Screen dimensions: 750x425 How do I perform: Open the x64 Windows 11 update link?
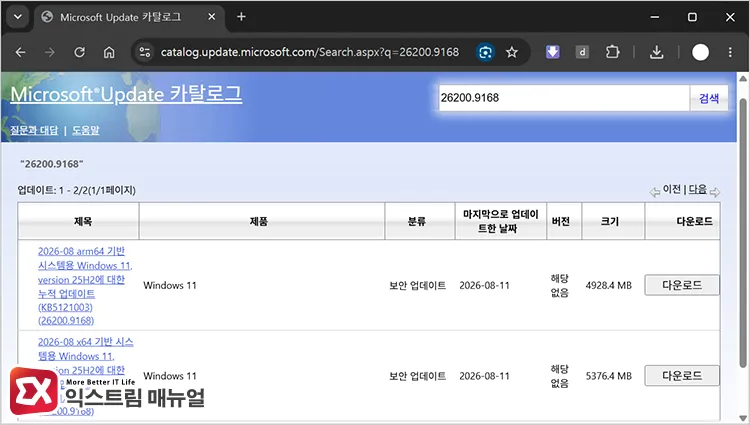[85, 376]
